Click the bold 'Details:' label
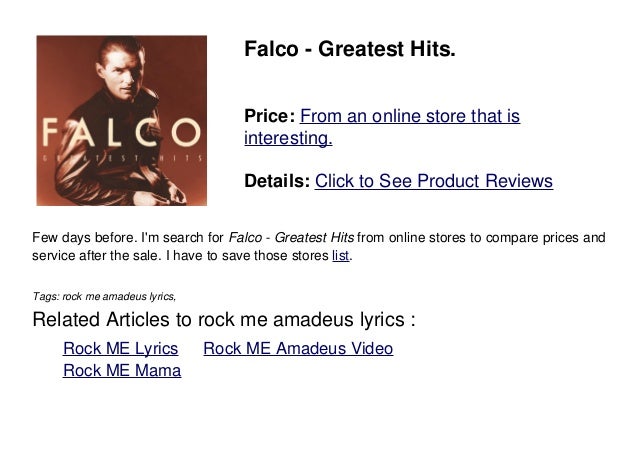 pos(277,181)
